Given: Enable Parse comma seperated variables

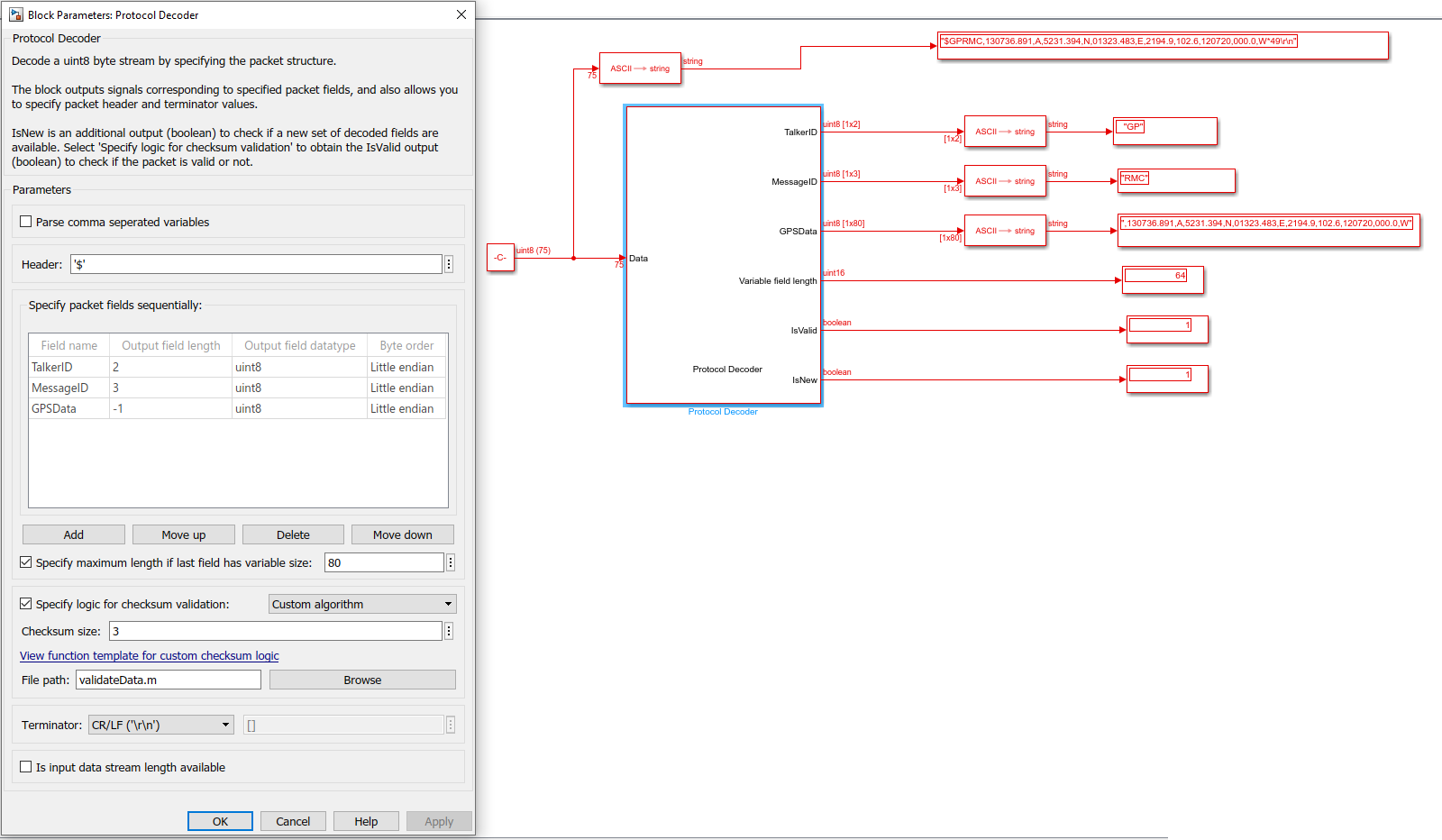Looking at the screenshot, I should tap(25, 222).
